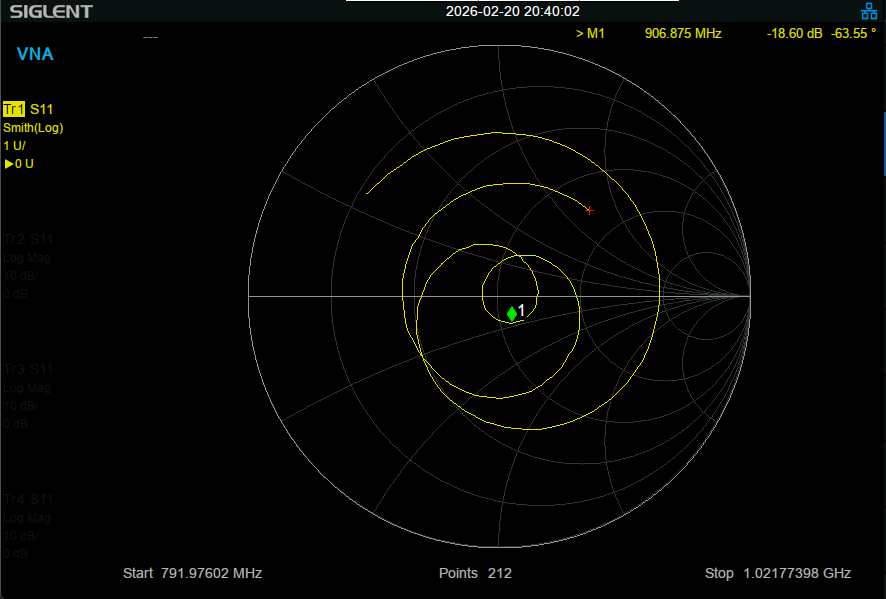
Task: Click the date and time display
Action: click(x=513, y=11)
